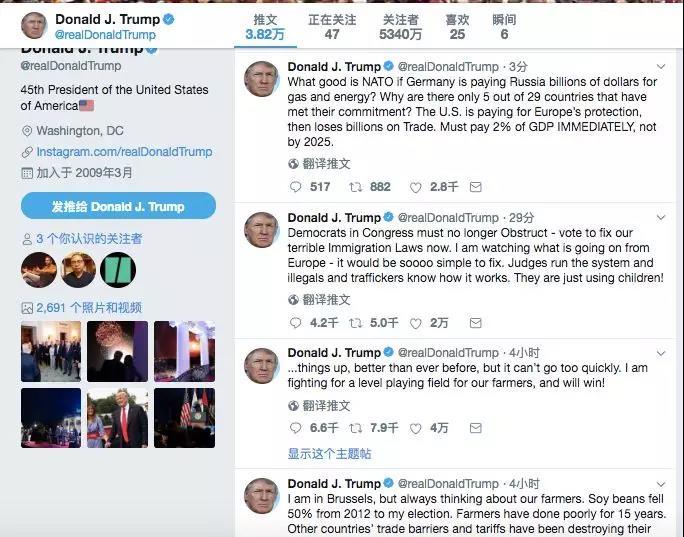Image resolution: width=684 pixels, height=537 pixels.
Task: Click 发推给 Donald J. Trump button
Action: tap(118, 206)
